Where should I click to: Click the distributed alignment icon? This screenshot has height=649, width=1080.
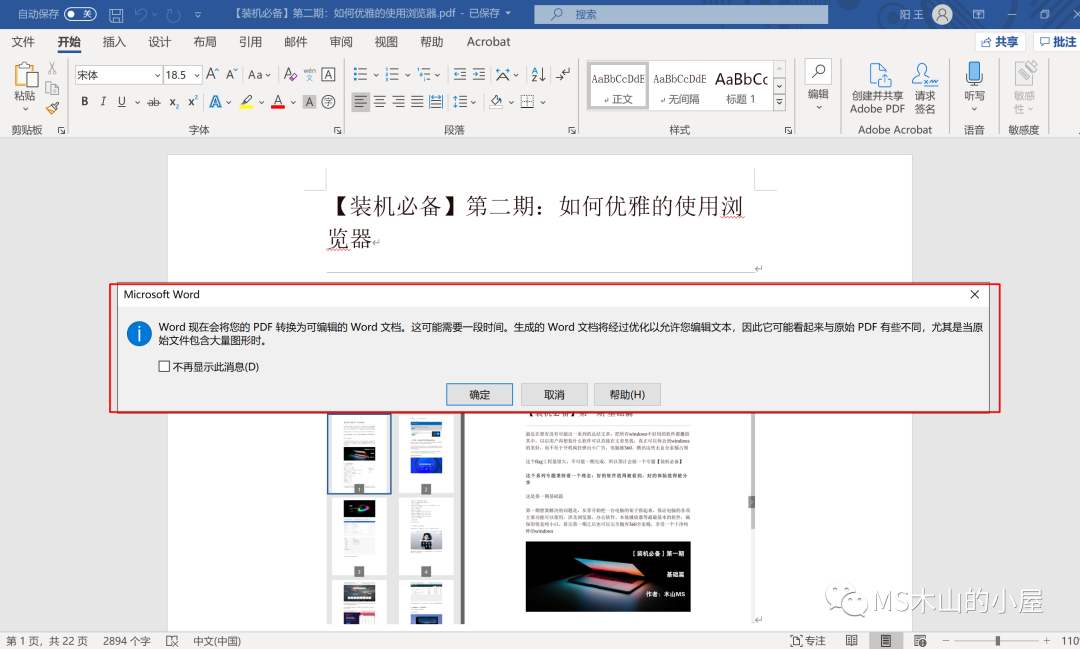point(436,102)
